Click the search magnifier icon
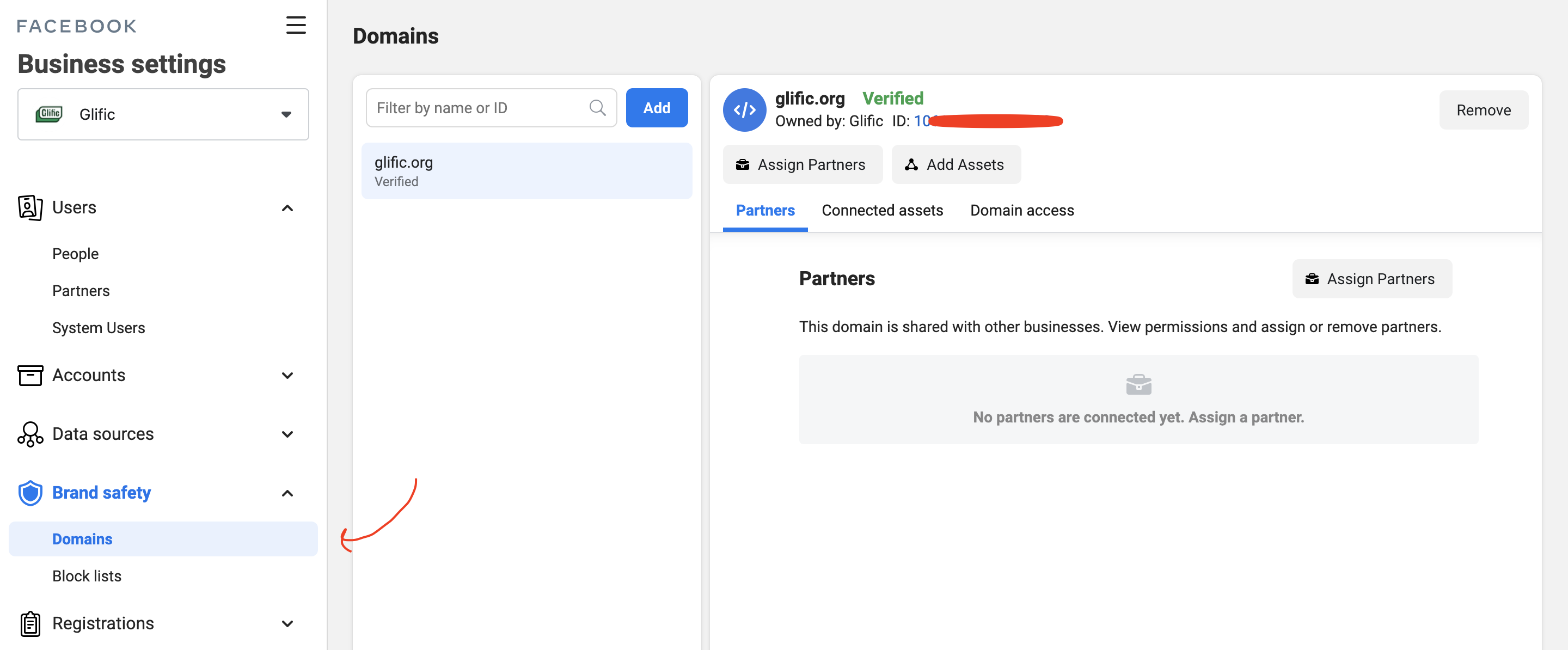This screenshot has height=650, width=1568. [x=597, y=108]
